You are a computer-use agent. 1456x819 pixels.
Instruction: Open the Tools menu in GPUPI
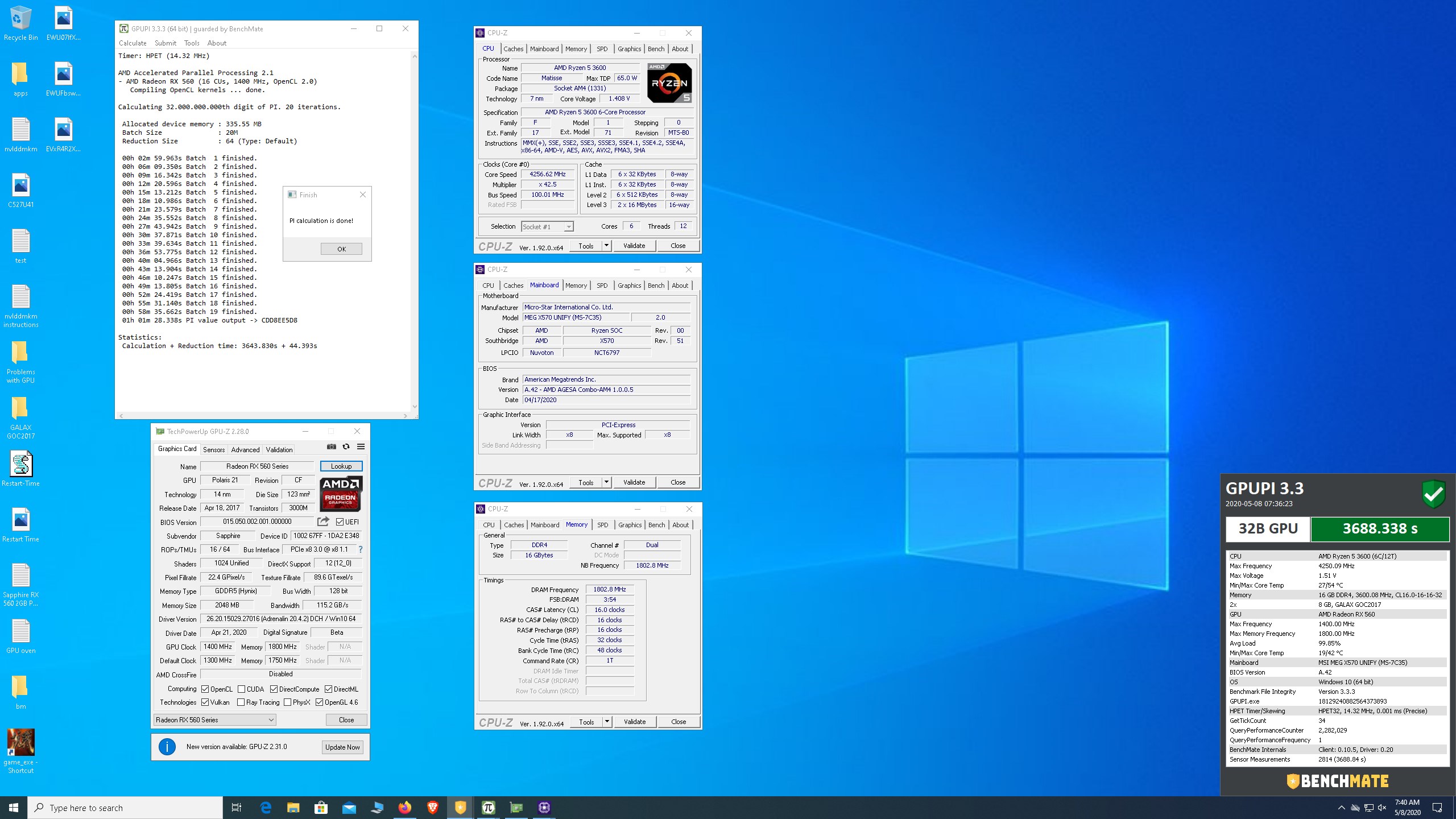(192, 43)
